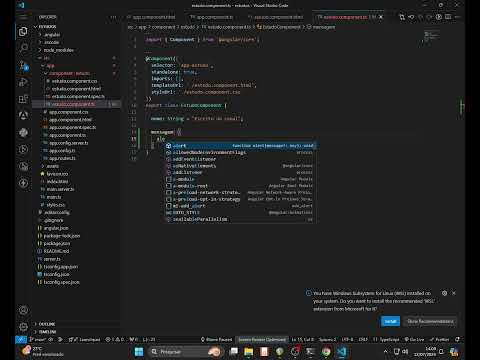Open the Run and Debug view

click(23, 82)
